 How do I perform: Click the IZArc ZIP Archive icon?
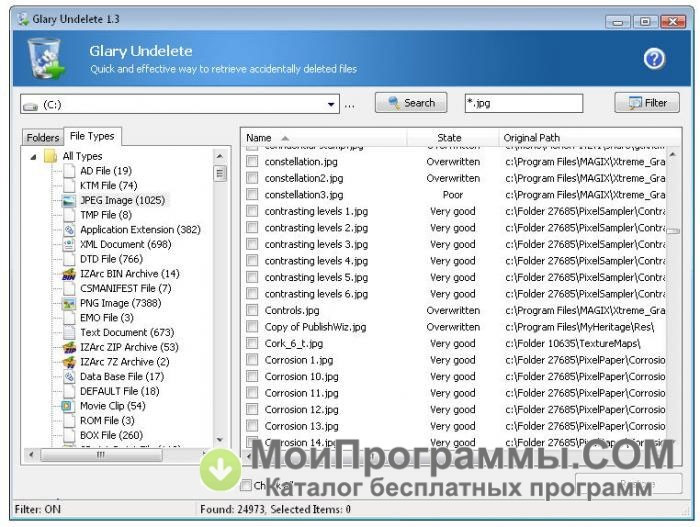point(69,347)
